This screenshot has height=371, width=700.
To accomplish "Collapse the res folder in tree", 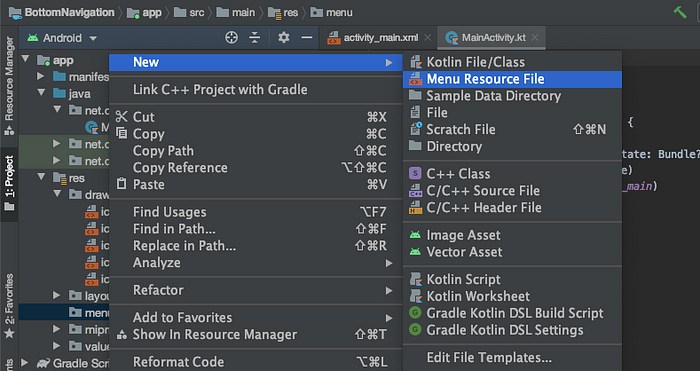I will (42, 177).
